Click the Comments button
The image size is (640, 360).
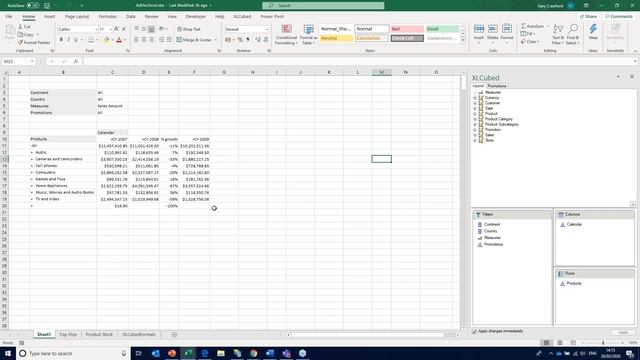(x=619, y=17)
